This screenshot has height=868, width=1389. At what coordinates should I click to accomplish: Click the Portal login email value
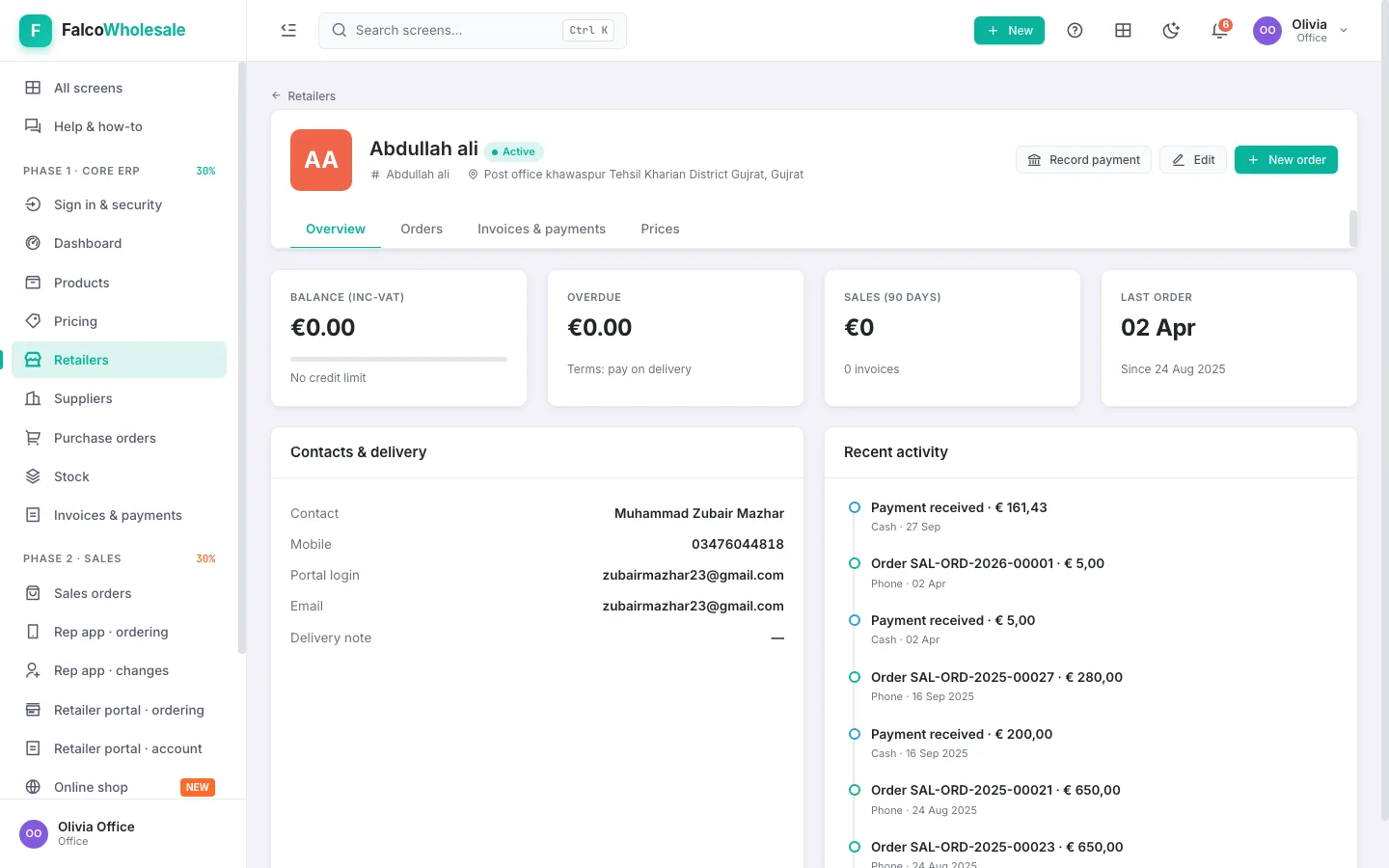pos(693,575)
